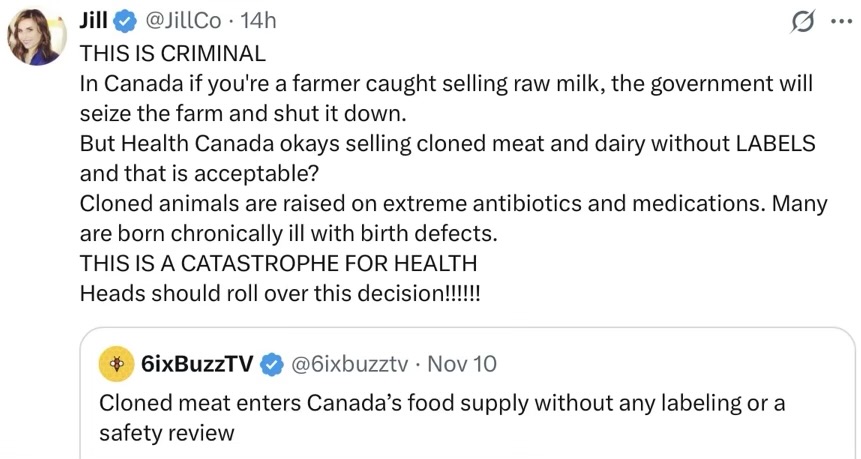Click 6ixBuzzTV's verified badge
Screen dimensions: 861x459
click(271, 364)
